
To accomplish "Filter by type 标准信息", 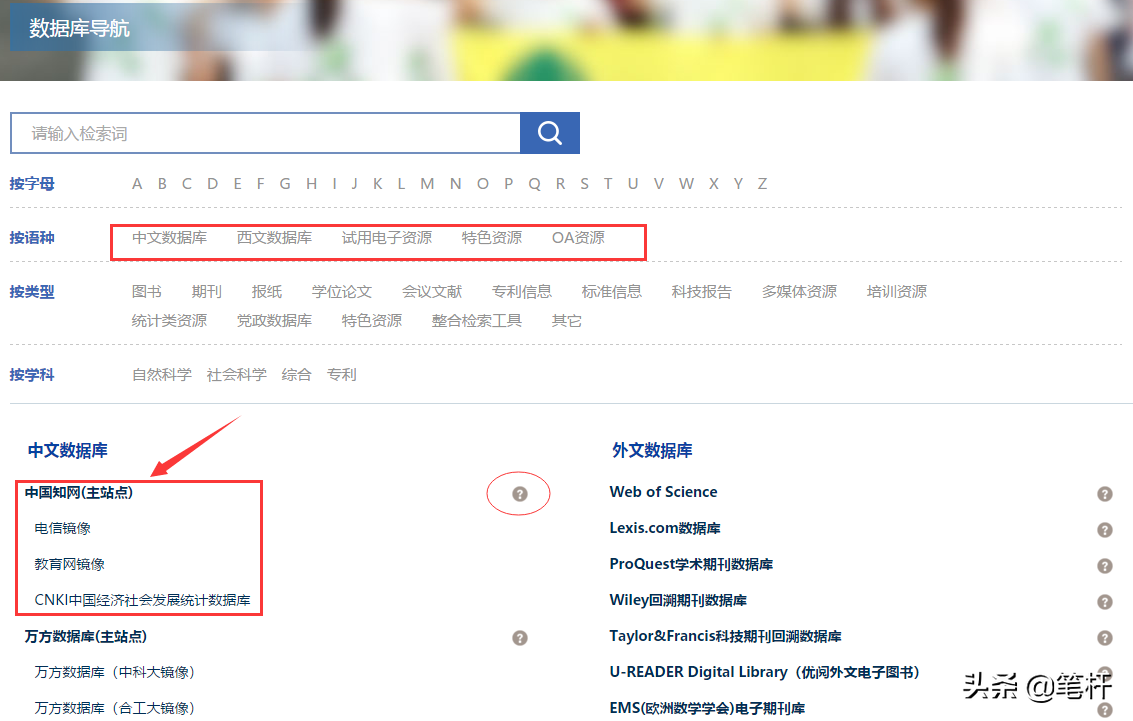I will (x=611, y=292).
